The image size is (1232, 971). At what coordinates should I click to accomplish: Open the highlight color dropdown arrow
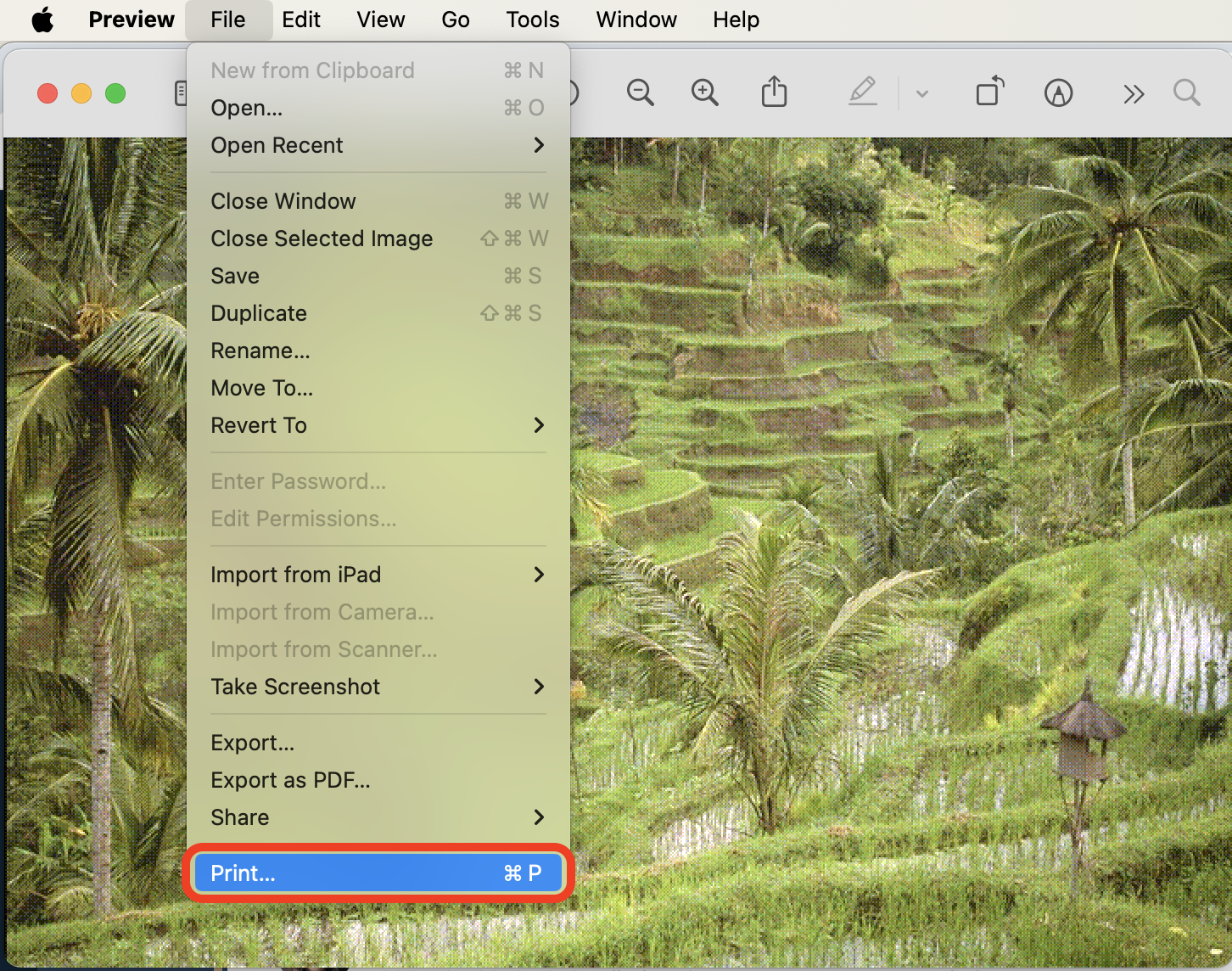click(921, 94)
